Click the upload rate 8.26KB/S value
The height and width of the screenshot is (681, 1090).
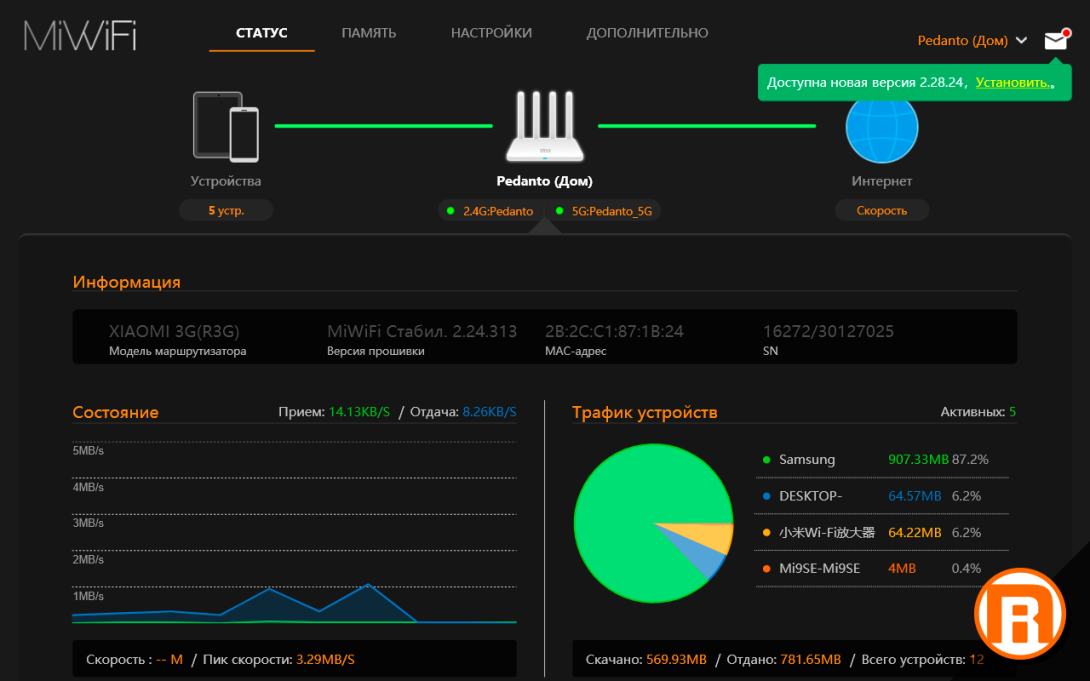[x=489, y=412]
